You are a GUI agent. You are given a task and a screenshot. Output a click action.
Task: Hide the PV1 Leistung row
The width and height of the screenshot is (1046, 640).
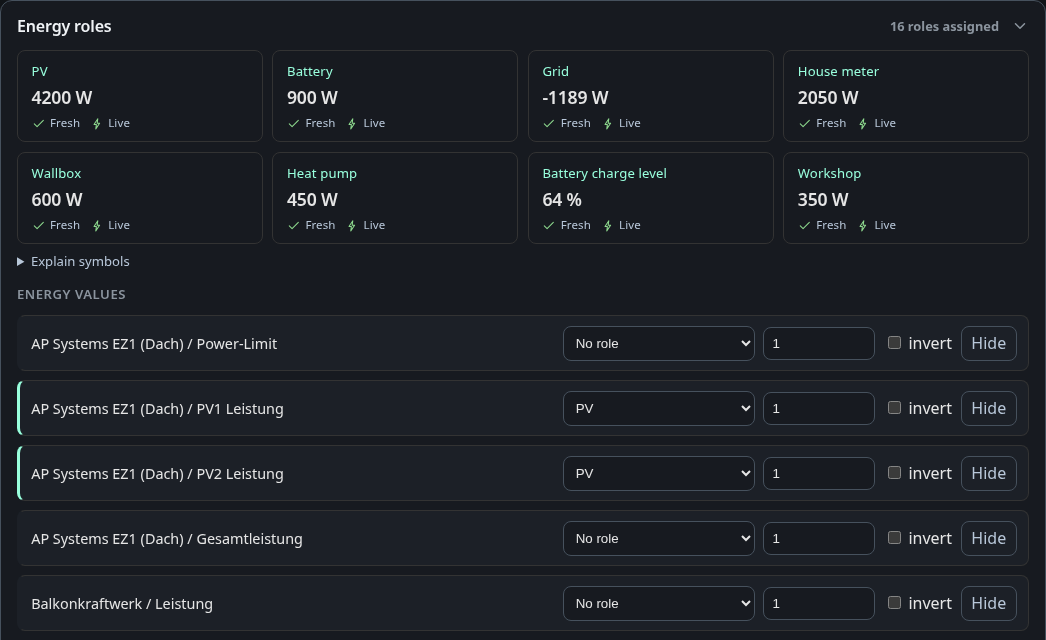[989, 408]
